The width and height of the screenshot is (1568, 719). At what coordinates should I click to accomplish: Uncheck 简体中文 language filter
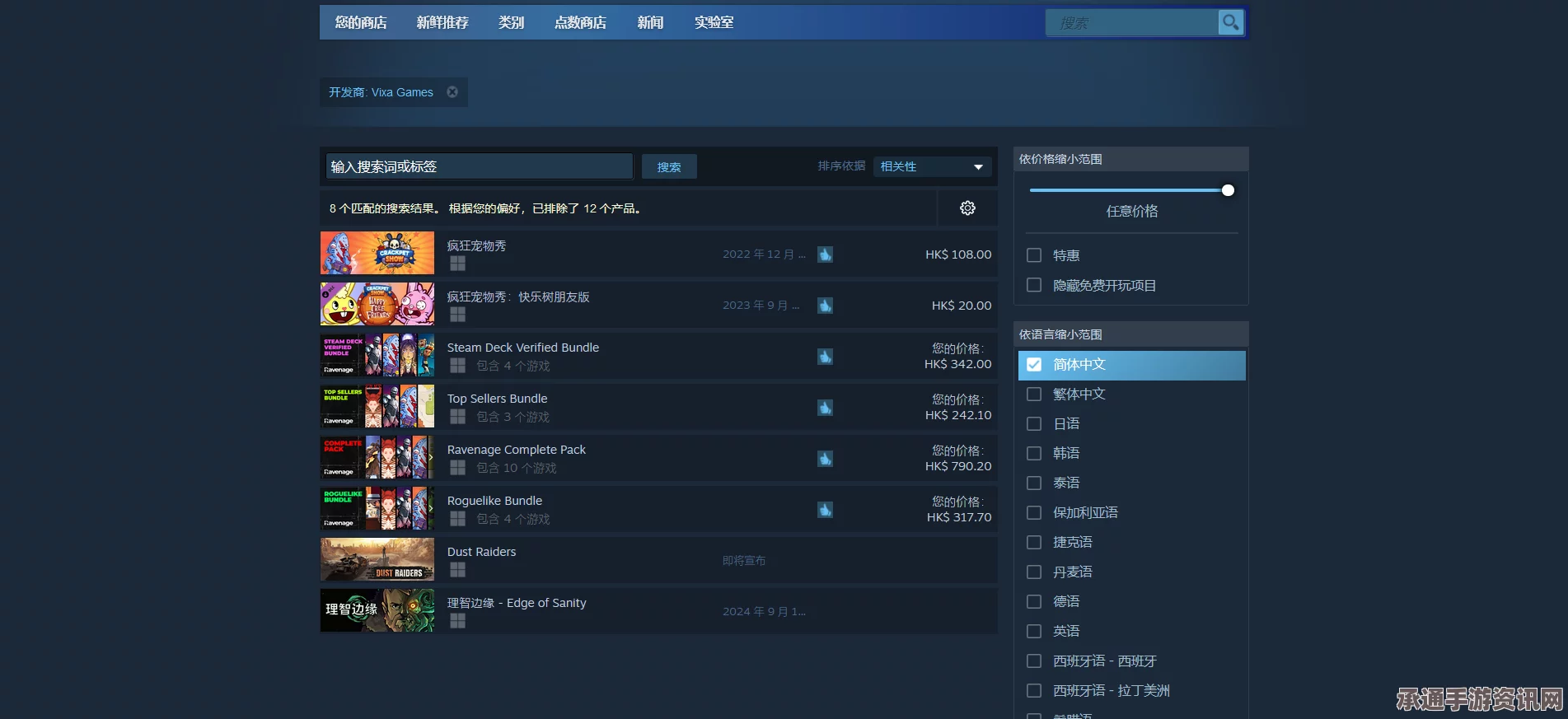pyautogui.click(x=1034, y=364)
